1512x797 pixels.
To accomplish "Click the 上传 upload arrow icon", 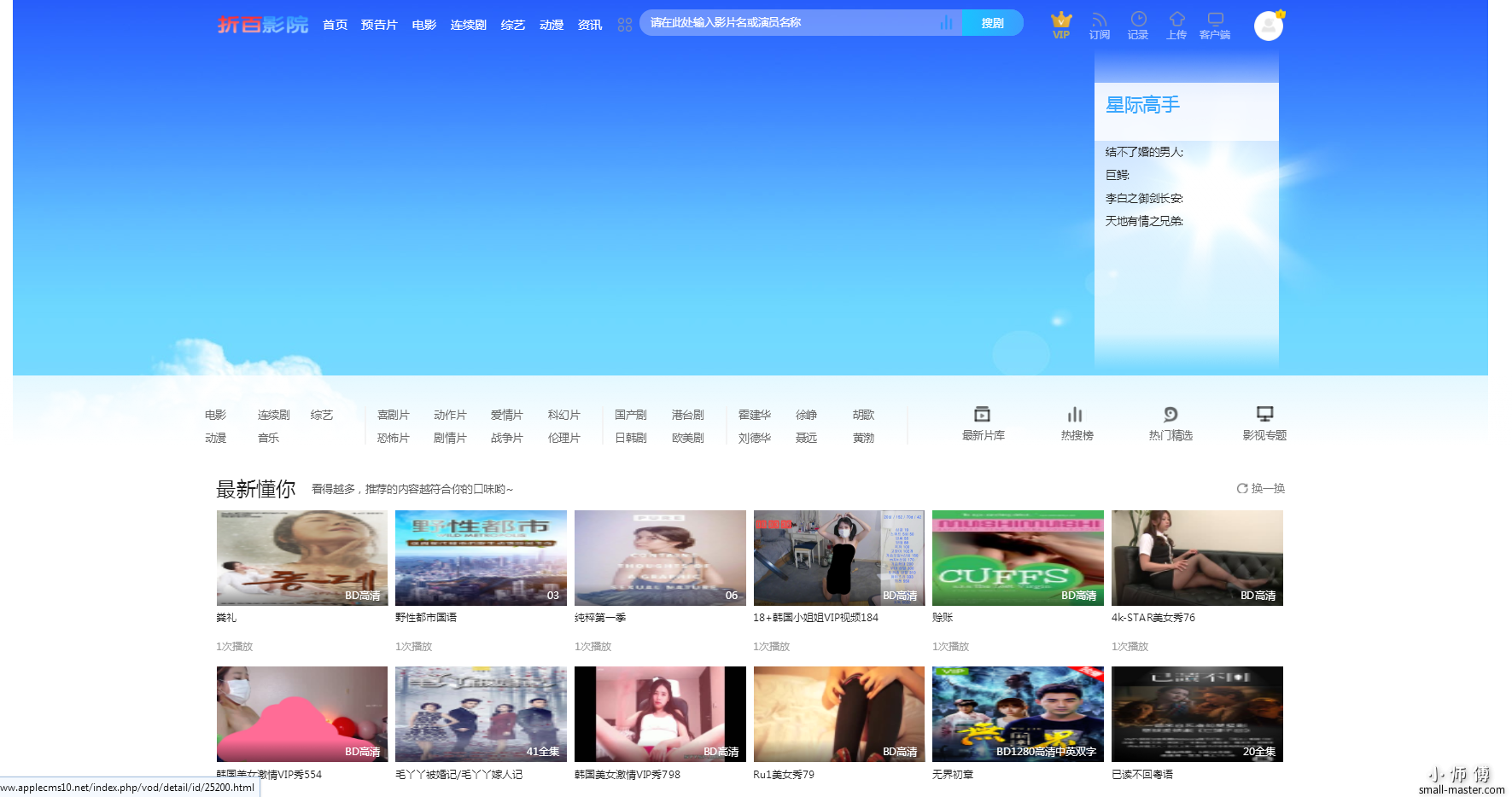I will tap(1176, 19).
